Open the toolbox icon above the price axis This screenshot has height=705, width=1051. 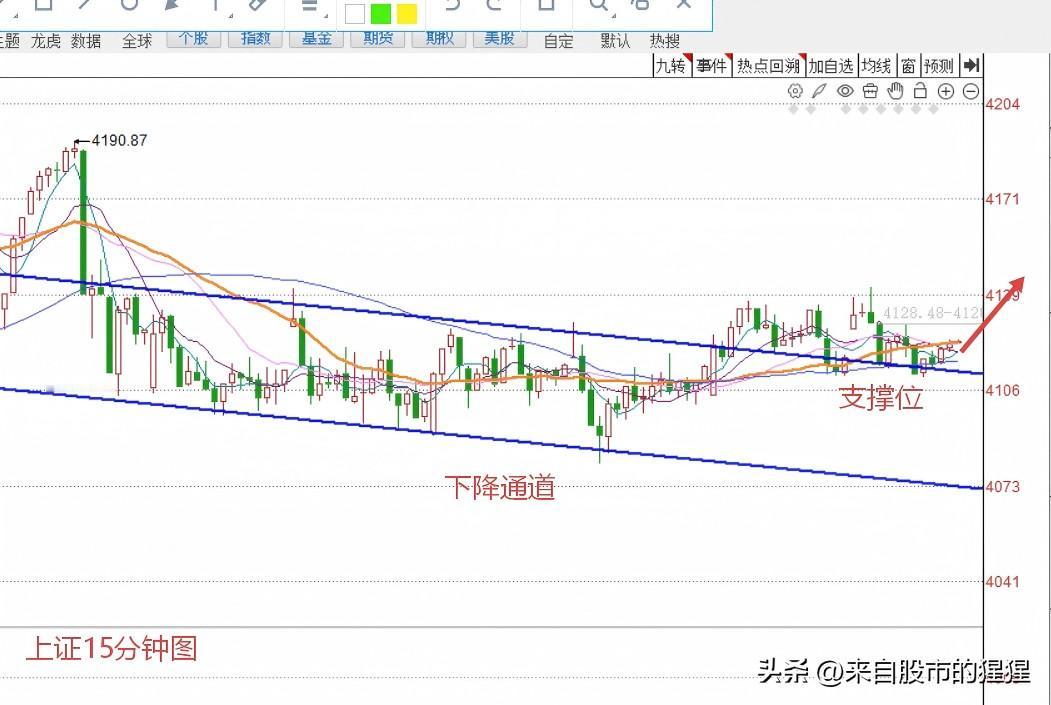(870, 90)
